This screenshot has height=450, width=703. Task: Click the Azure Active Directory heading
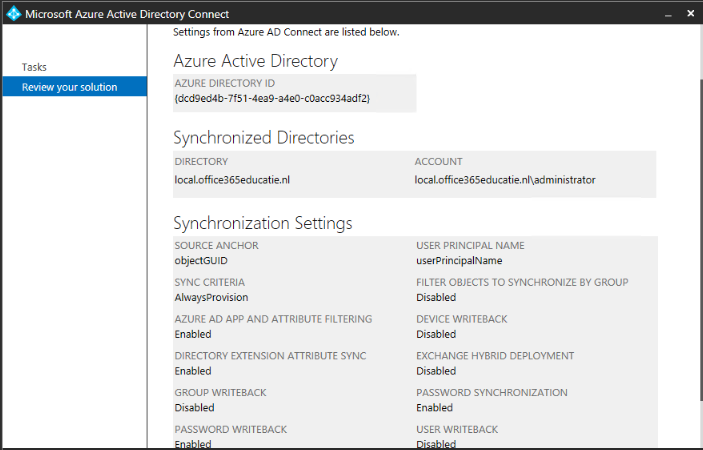(x=255, y=61)
